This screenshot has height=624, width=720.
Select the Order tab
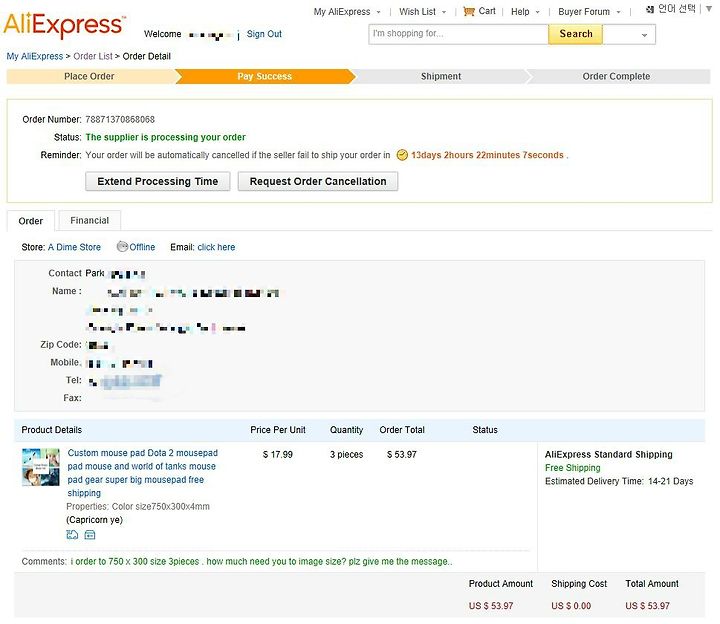(x=31, y=221)
